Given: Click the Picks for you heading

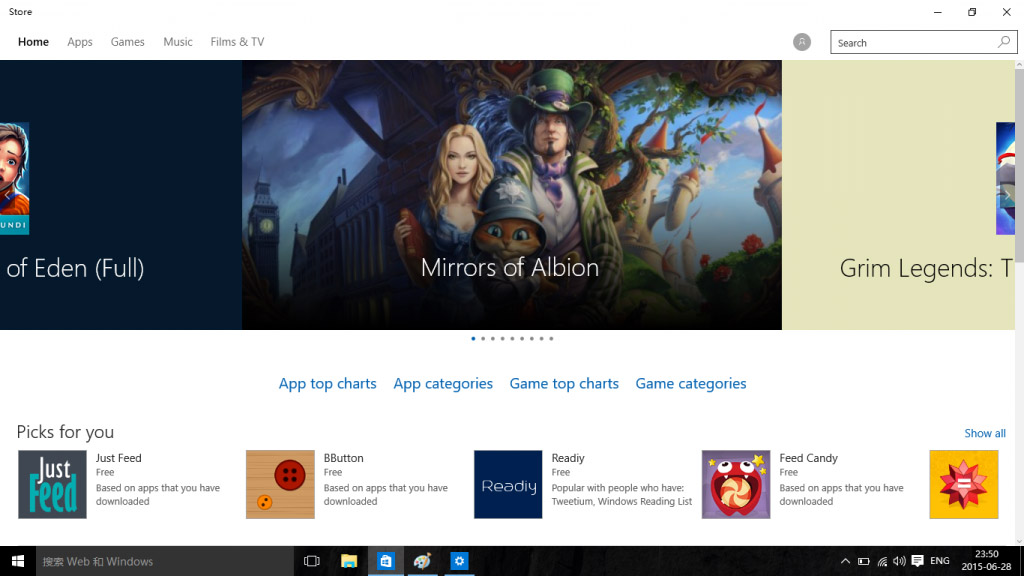Looking at the screenshot, I should [65, 432].
